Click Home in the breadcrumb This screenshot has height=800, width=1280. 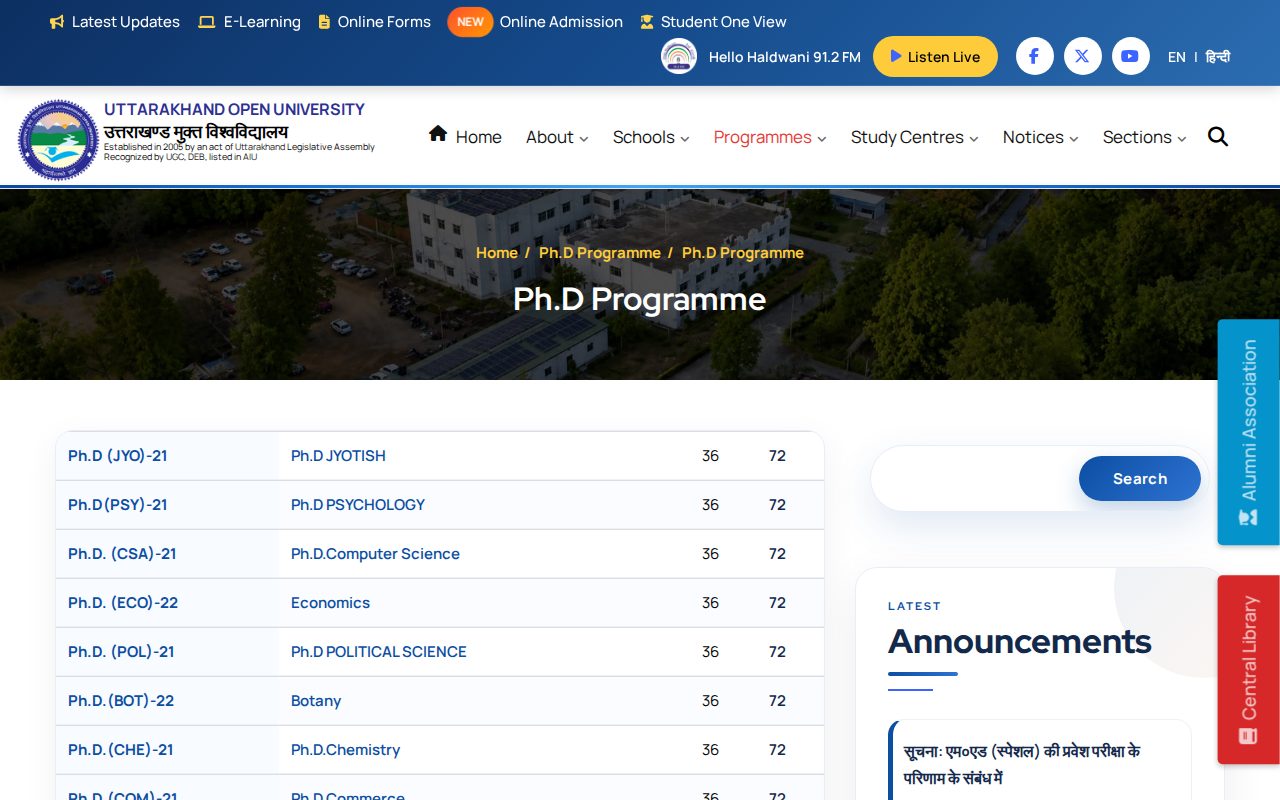coord(497,253)
